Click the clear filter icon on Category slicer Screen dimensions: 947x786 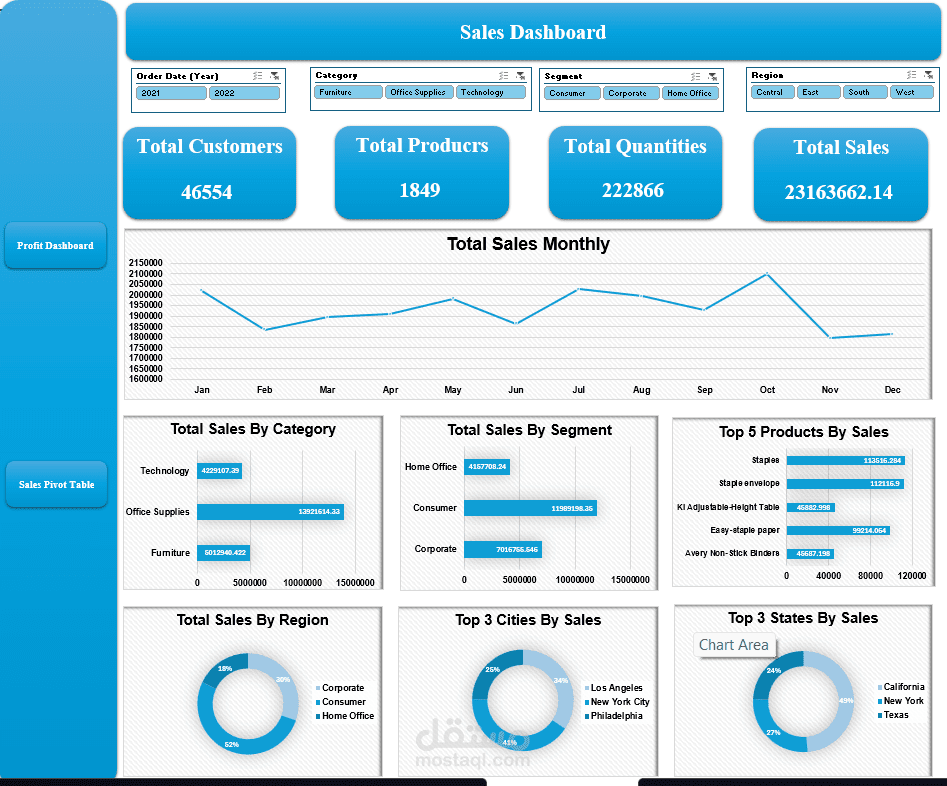coord(521,75)
